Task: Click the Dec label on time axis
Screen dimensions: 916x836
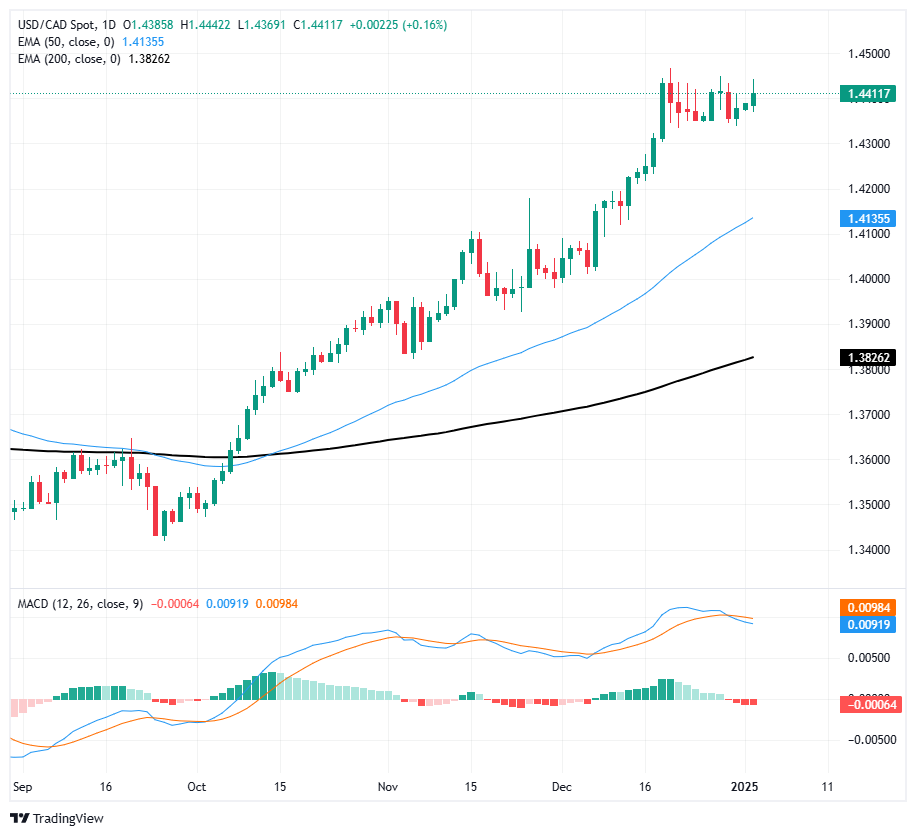Action: click(x=561, y=786)
